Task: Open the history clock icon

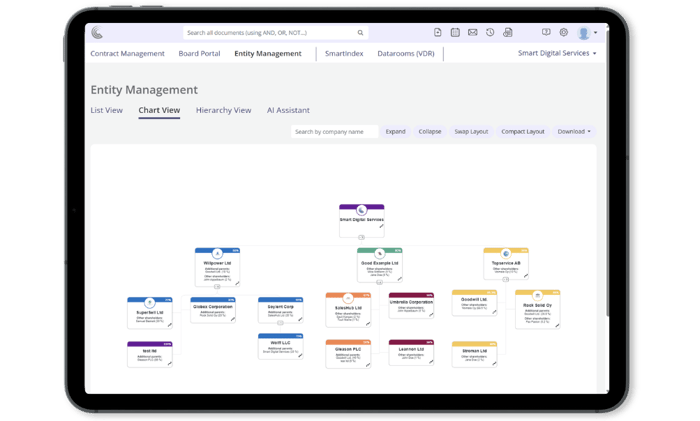Action: tap(490, 32)
